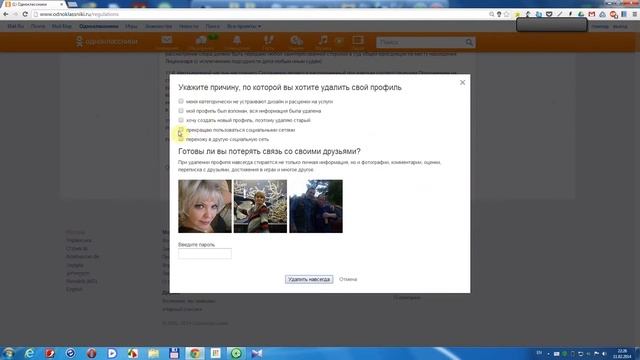Check the reason about design and service prices
This screenshot has height=360, width=640.
pos(181,101)
